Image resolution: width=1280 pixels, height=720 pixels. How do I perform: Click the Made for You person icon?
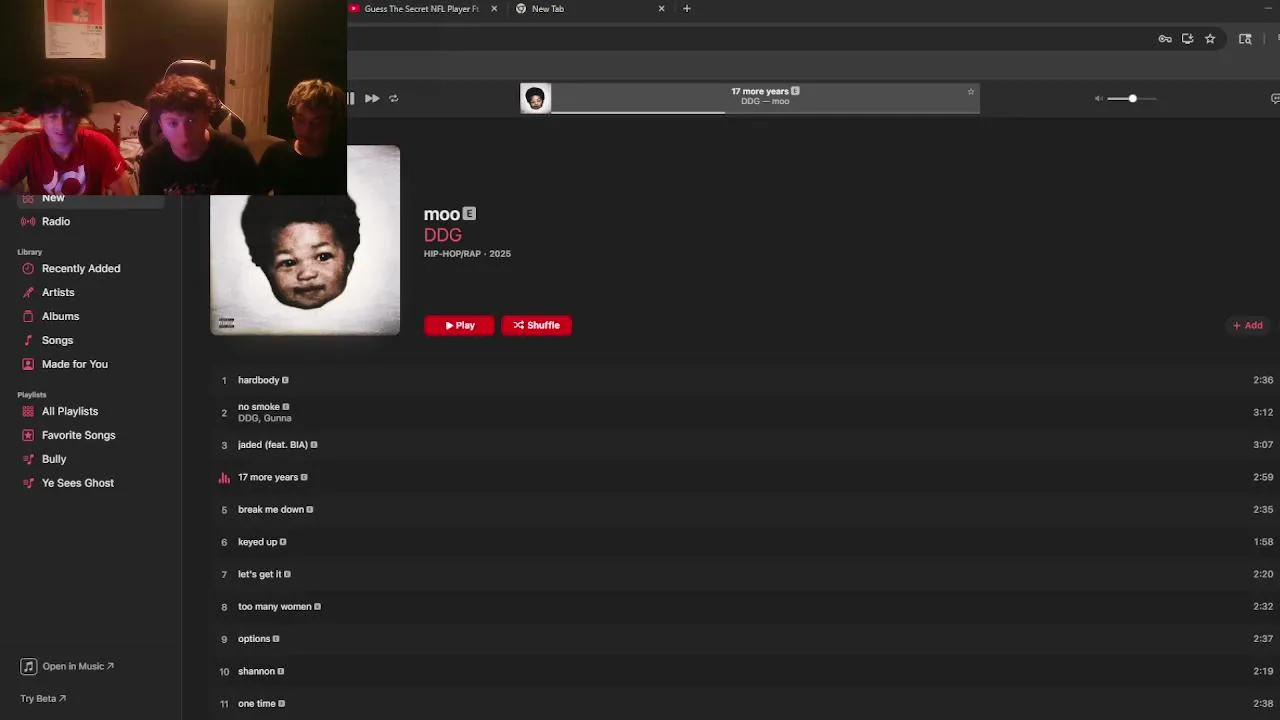(x=28, y=364)
